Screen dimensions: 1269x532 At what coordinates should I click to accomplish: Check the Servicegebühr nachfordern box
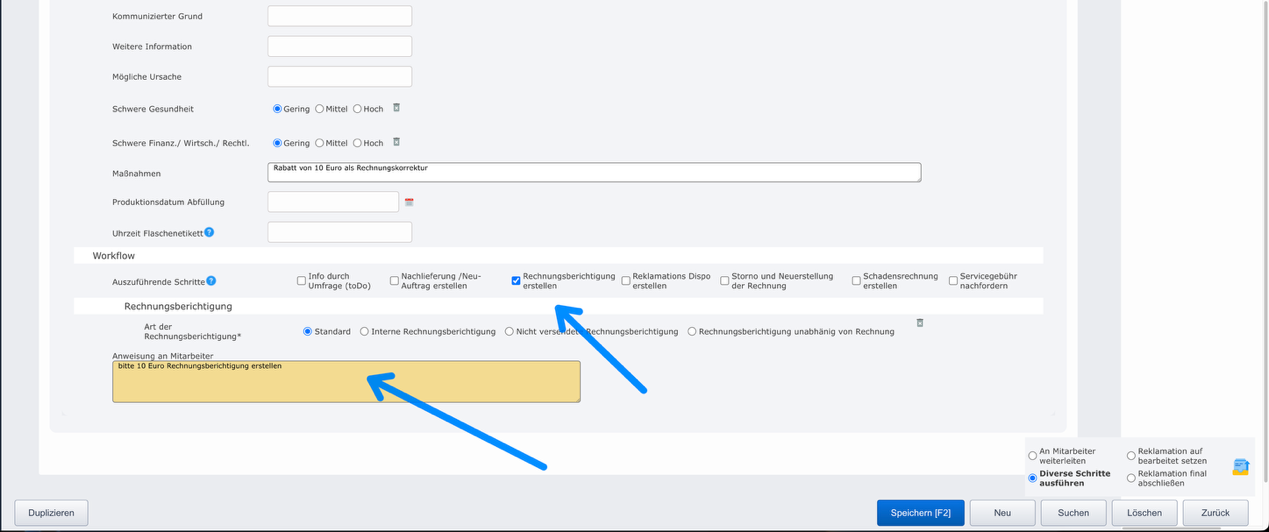pos(953,281)
